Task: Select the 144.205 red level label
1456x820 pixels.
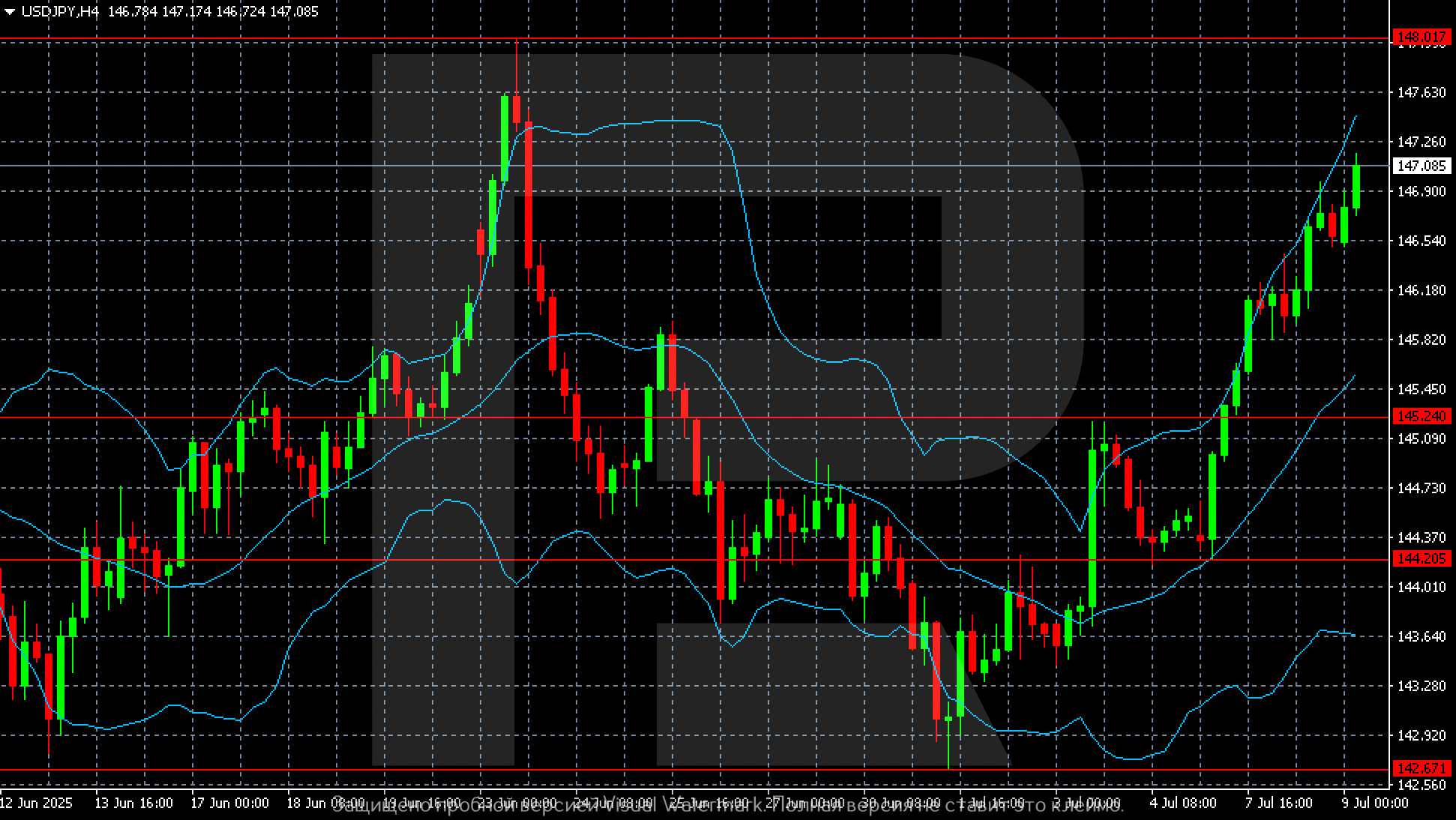Action: click(1420, 558)
